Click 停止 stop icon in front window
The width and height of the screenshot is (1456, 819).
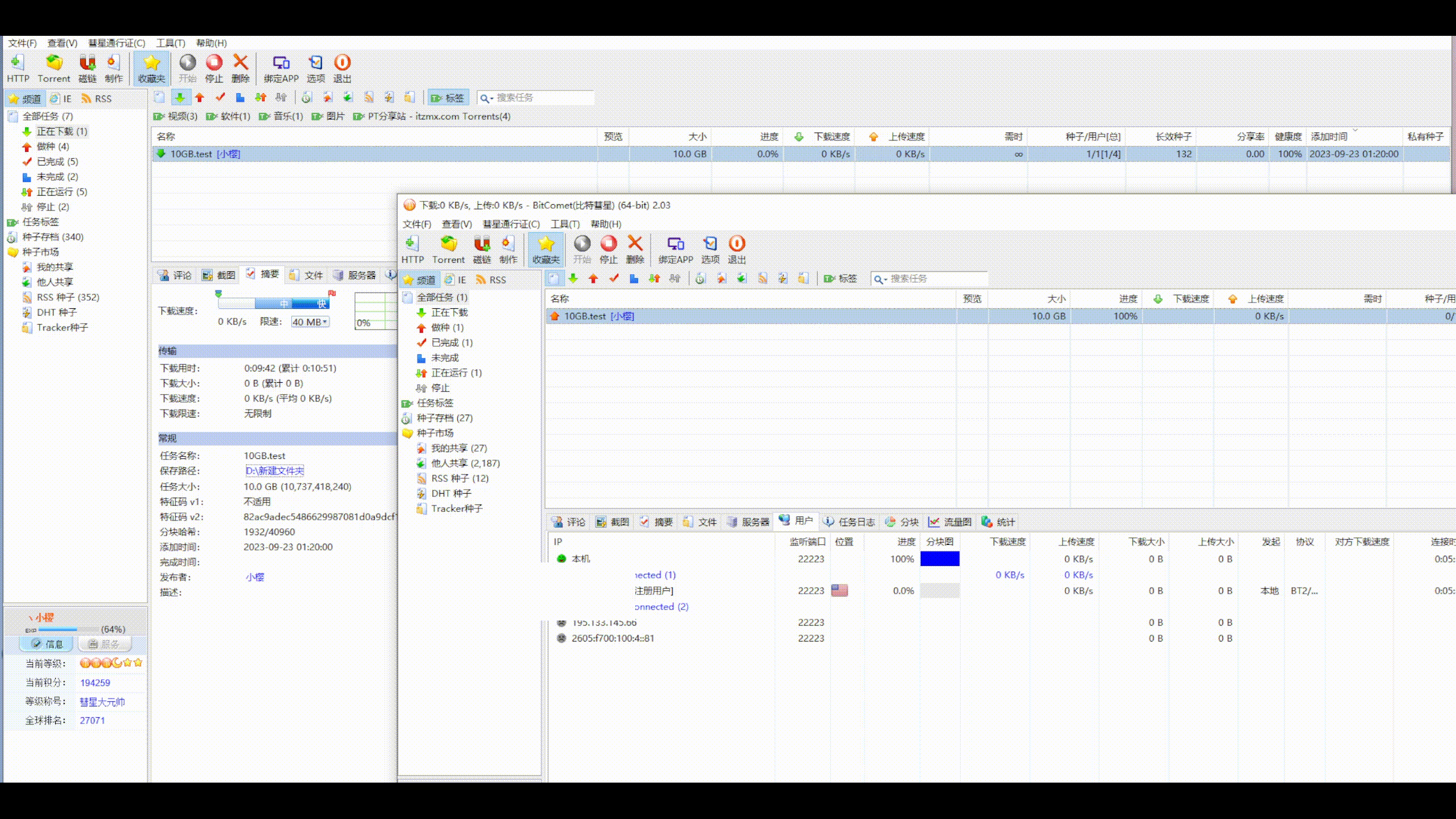609,249
